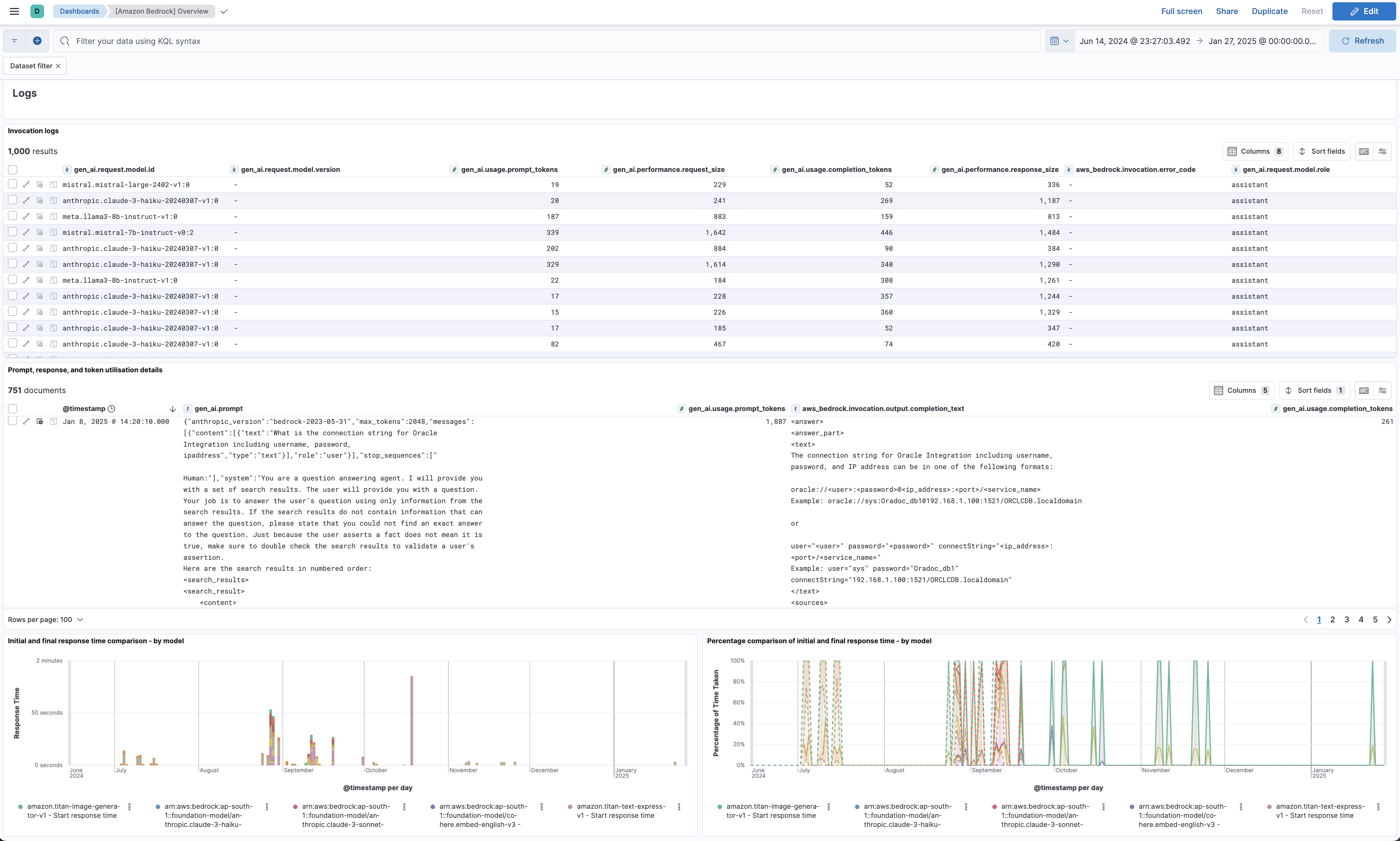Image resolution: width=1400 pixels, height=841 pixels.
Task: Open display options in the Invocation logs table
Action: click(x=1383, y=151)
